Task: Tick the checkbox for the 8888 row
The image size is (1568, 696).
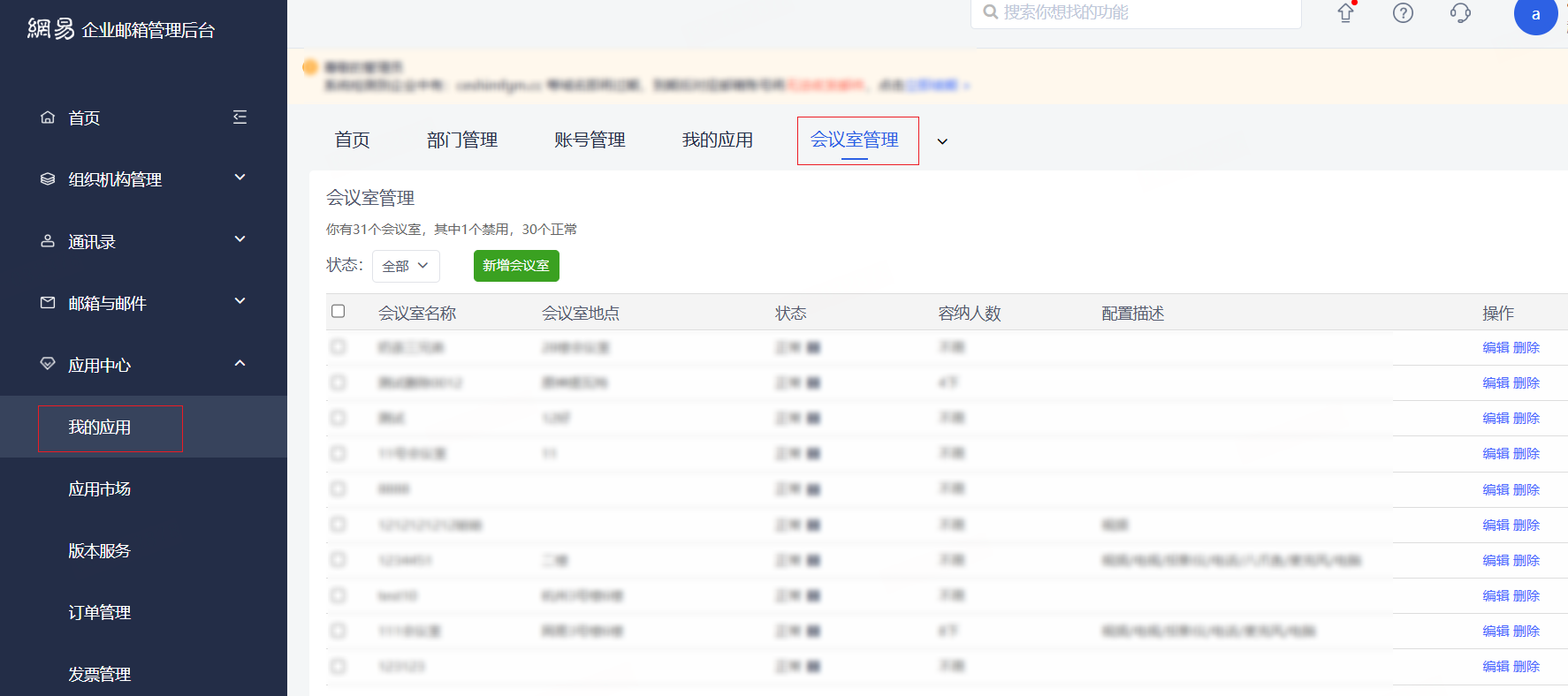Action: (338, 488)
